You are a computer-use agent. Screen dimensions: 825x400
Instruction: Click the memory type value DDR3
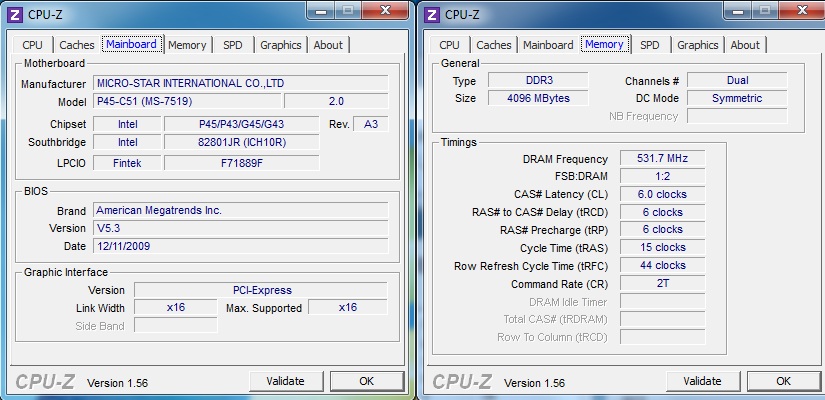click(x=539, y=81)
